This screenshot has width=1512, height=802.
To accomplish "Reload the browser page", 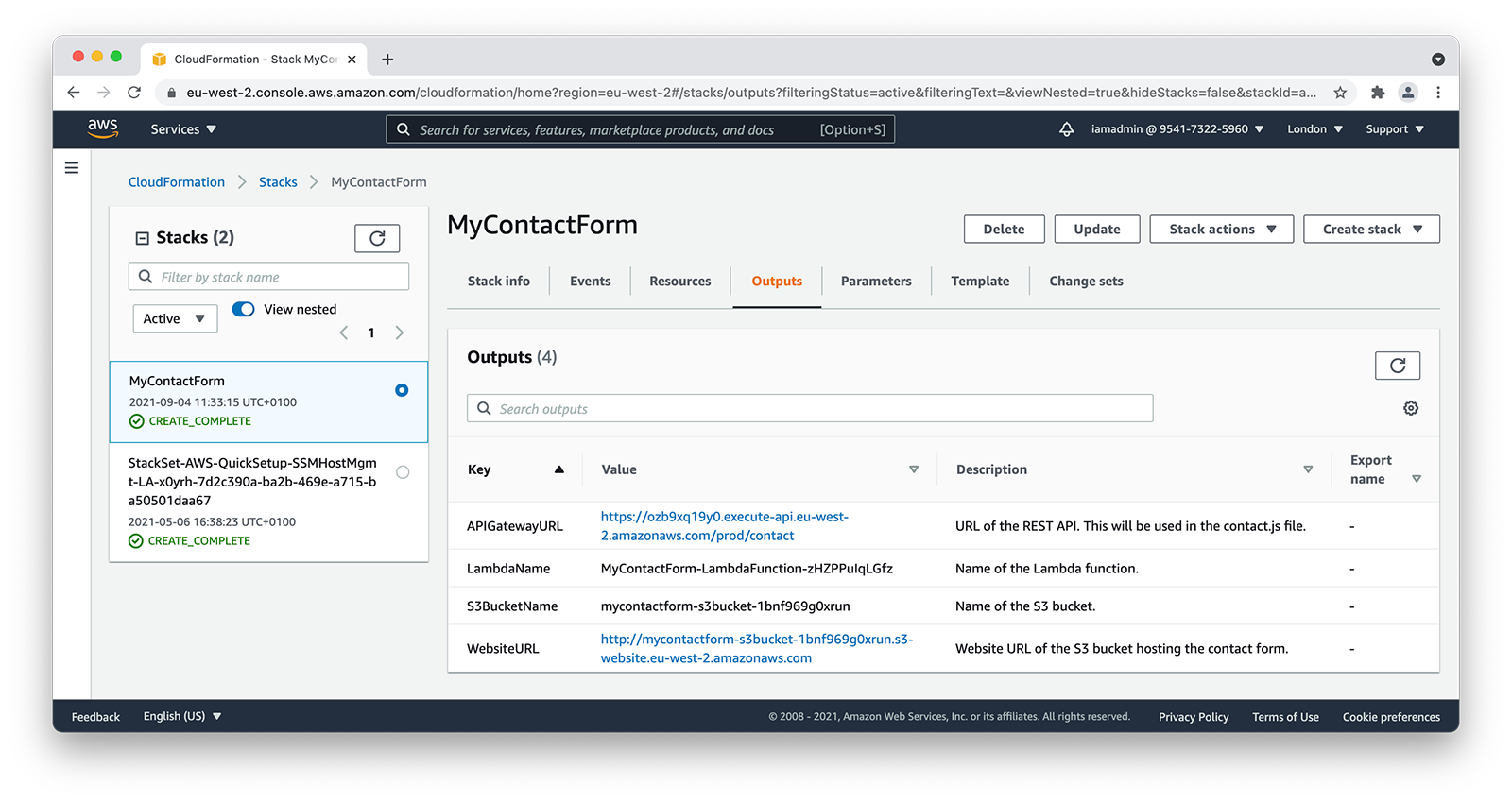I will (x=134, y=93).
